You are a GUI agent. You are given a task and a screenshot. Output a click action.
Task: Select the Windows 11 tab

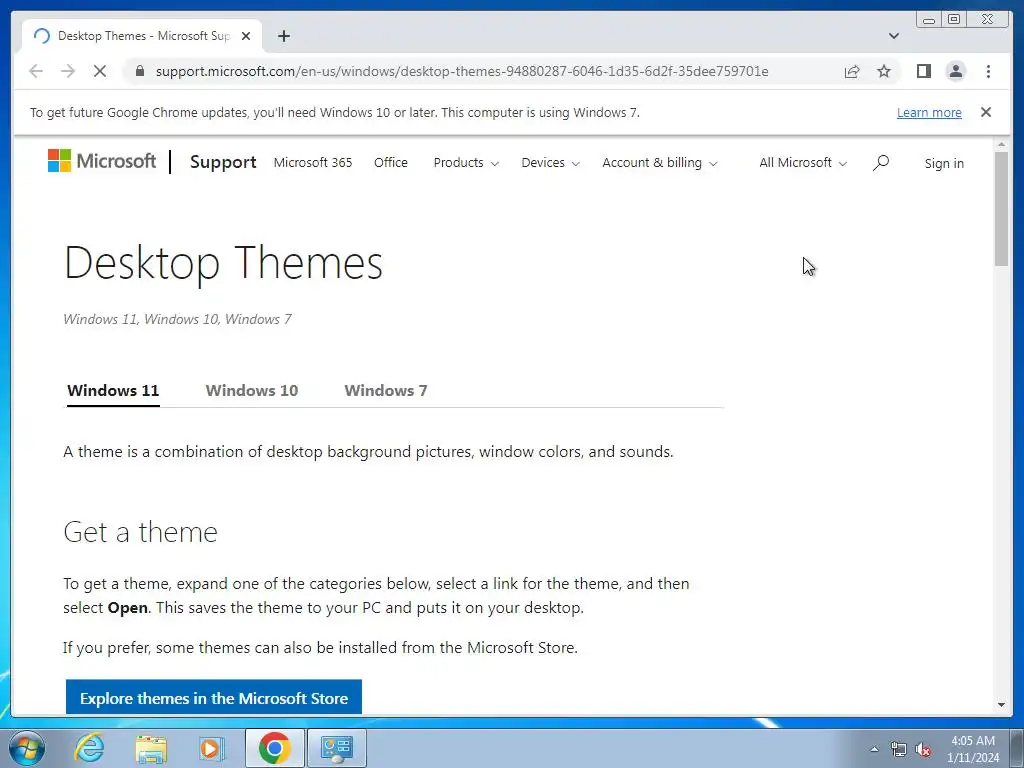pos(113,391)
